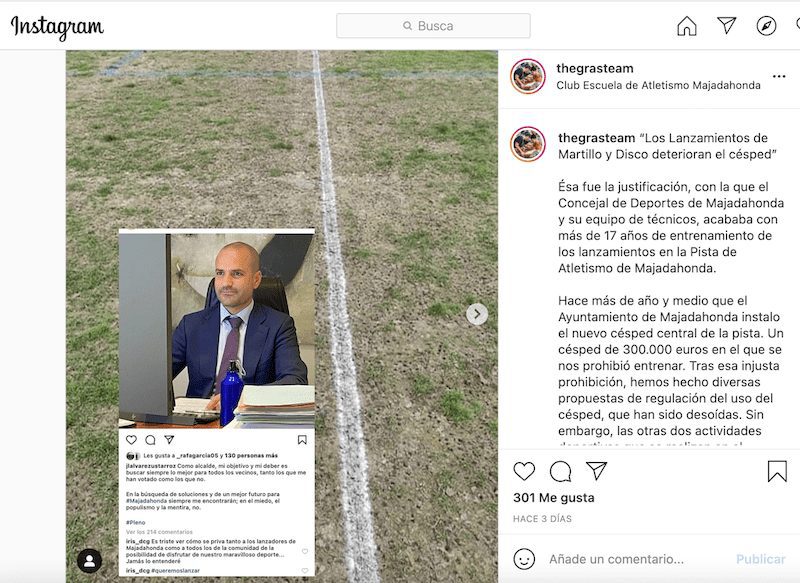Viewport: 800px width, 583px height.
Task: Open Club Escuela de Atletismo Majadahonda location
Action: point(658,85)
